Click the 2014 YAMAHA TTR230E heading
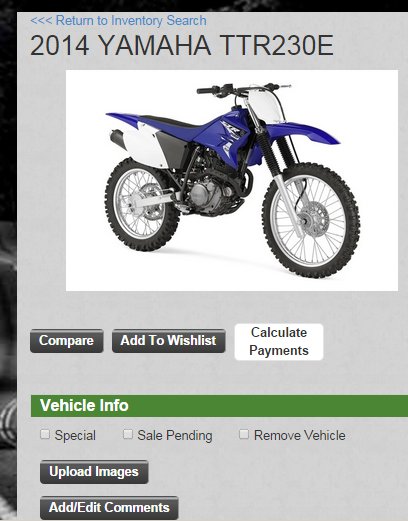Image resolution: width=408 pixels, height=521 pixels. (182, 46)
